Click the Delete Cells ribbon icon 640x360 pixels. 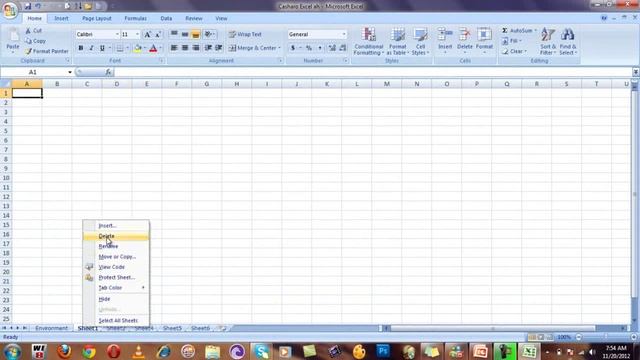(x=464, y=35)
